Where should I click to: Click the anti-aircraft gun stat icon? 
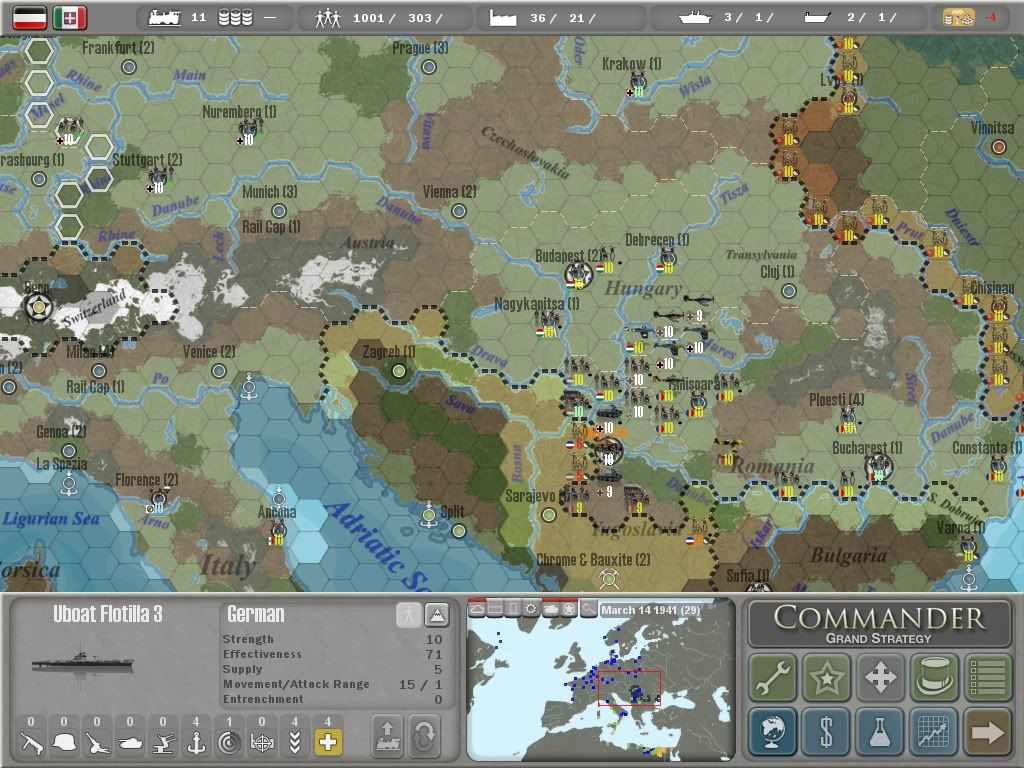(163, 742)
